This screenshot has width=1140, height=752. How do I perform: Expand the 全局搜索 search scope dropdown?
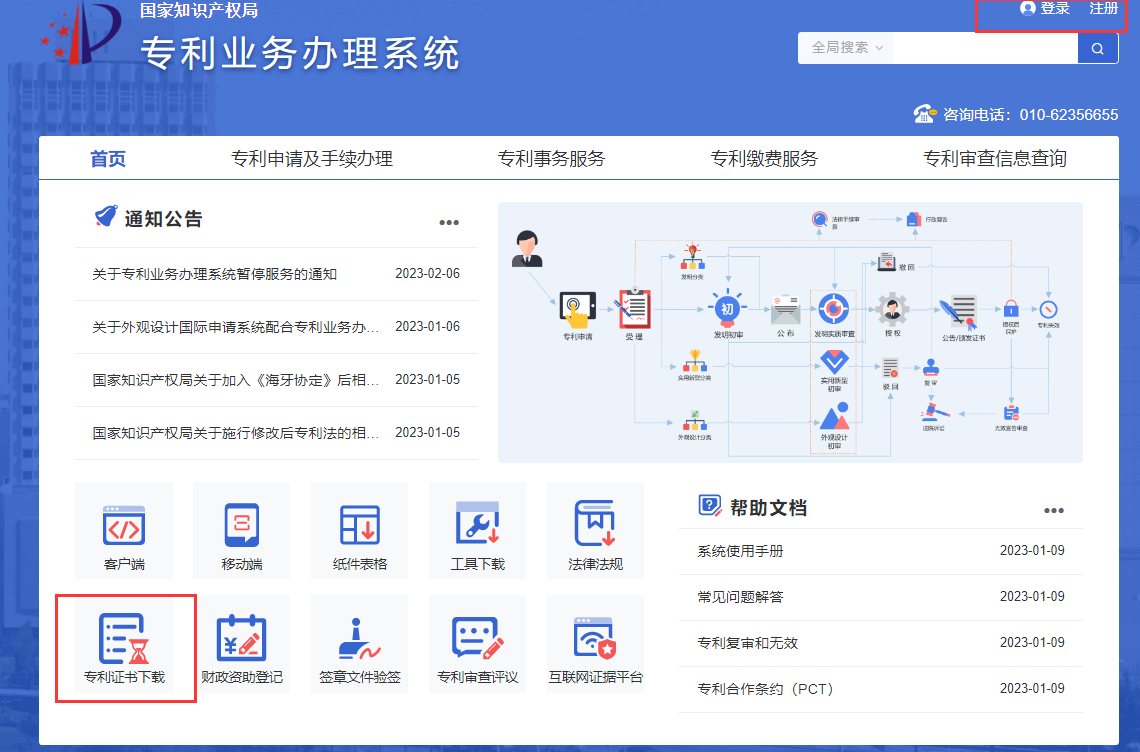(846, 48)
